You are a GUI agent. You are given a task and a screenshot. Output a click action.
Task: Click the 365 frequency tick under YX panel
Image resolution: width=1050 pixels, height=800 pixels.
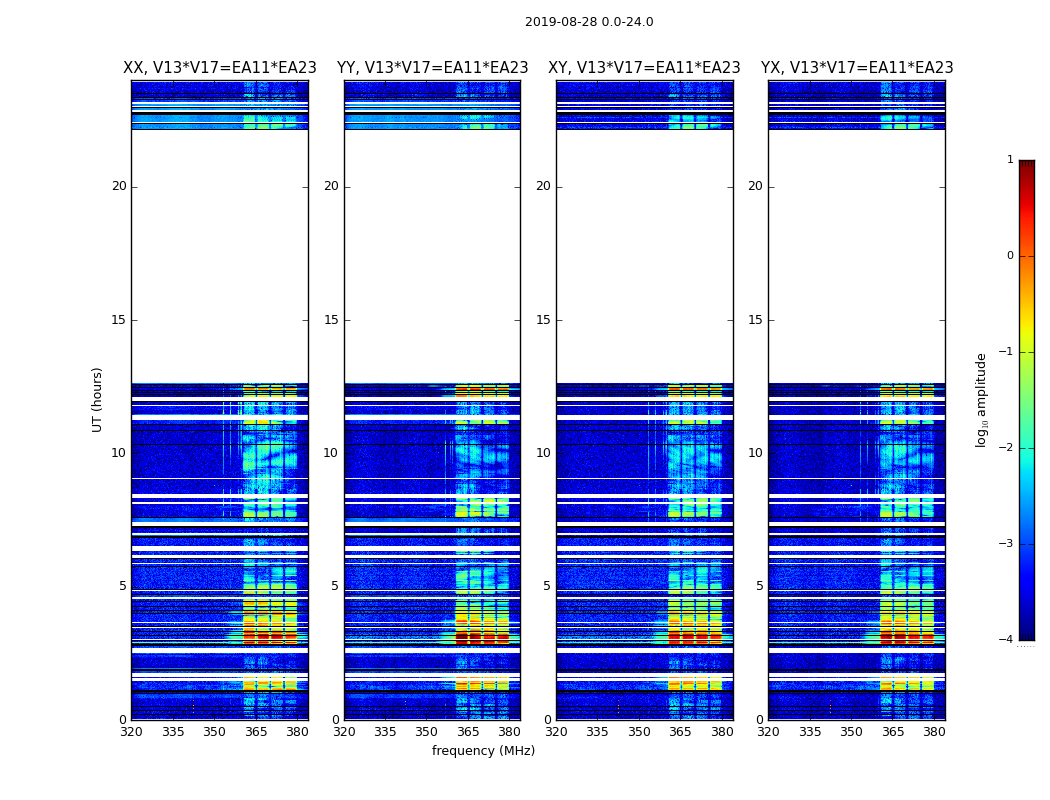893,732
